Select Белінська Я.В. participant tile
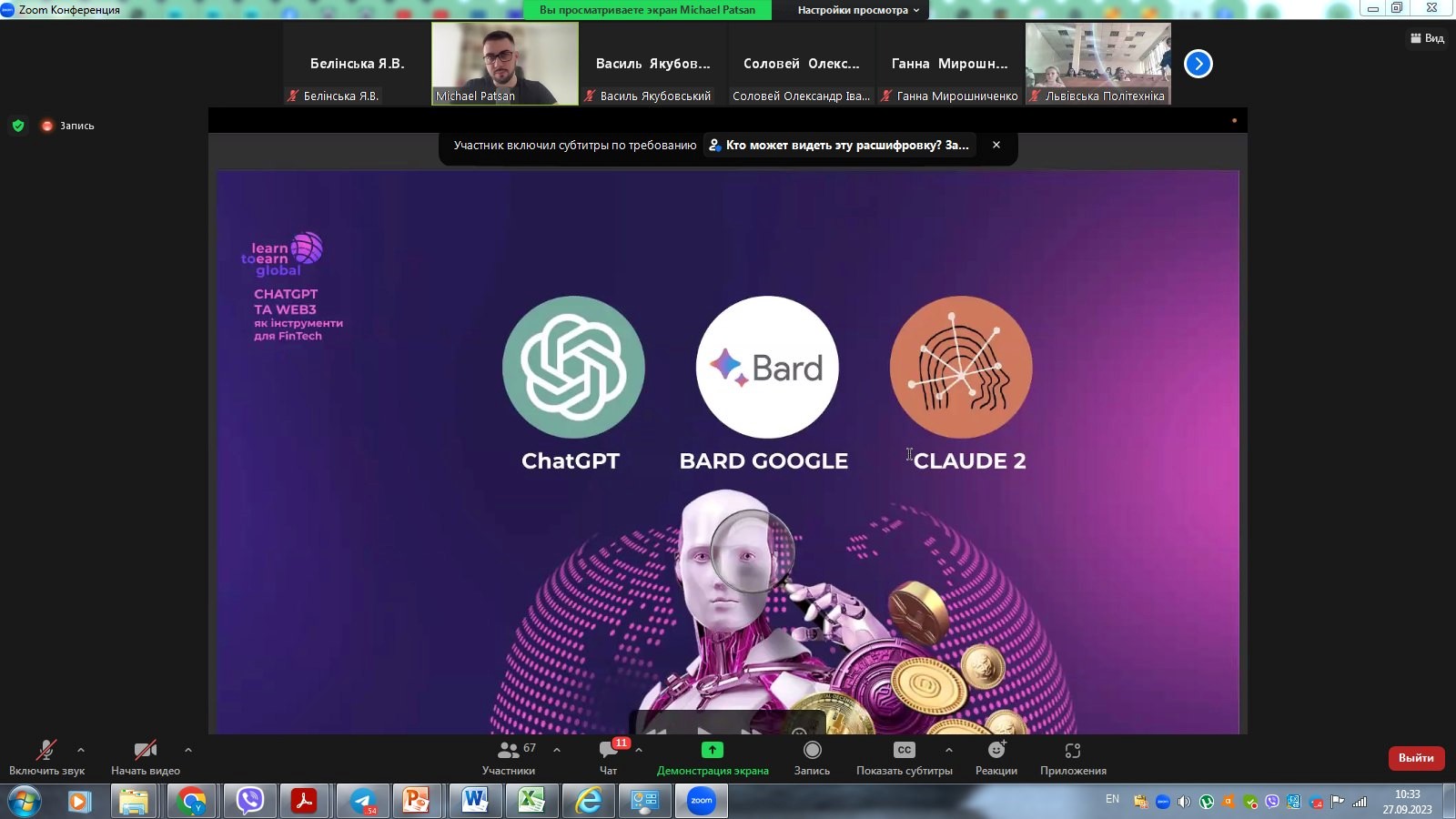The image size is (1456, 819). point(357,64)
